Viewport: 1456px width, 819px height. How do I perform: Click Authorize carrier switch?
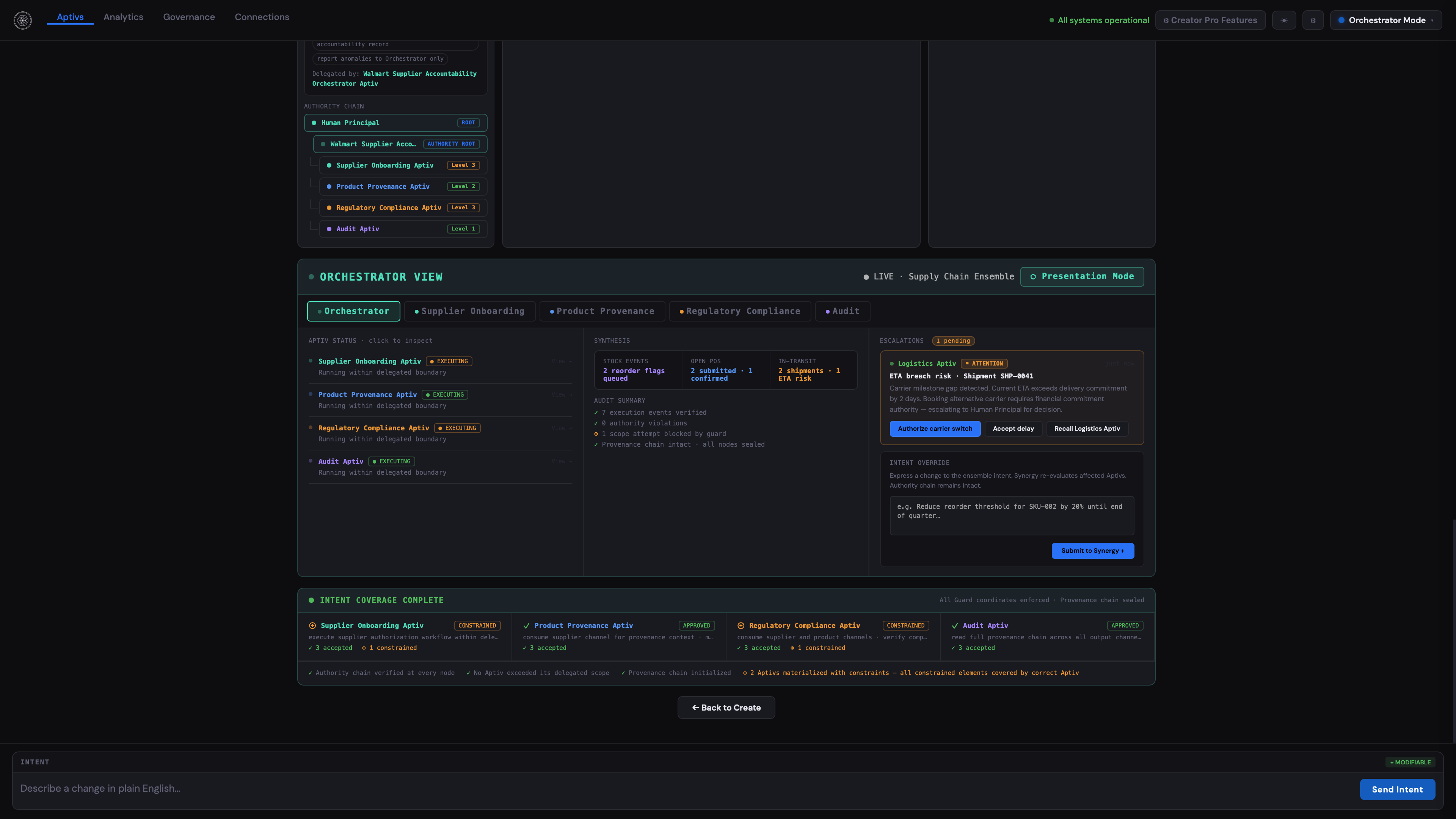935,428
